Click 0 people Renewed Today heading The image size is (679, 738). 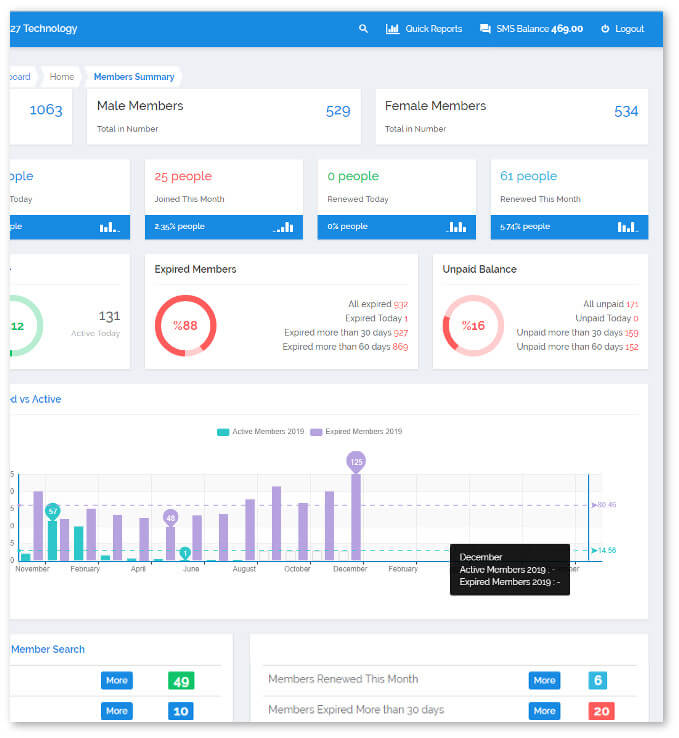tap(353, 176)
